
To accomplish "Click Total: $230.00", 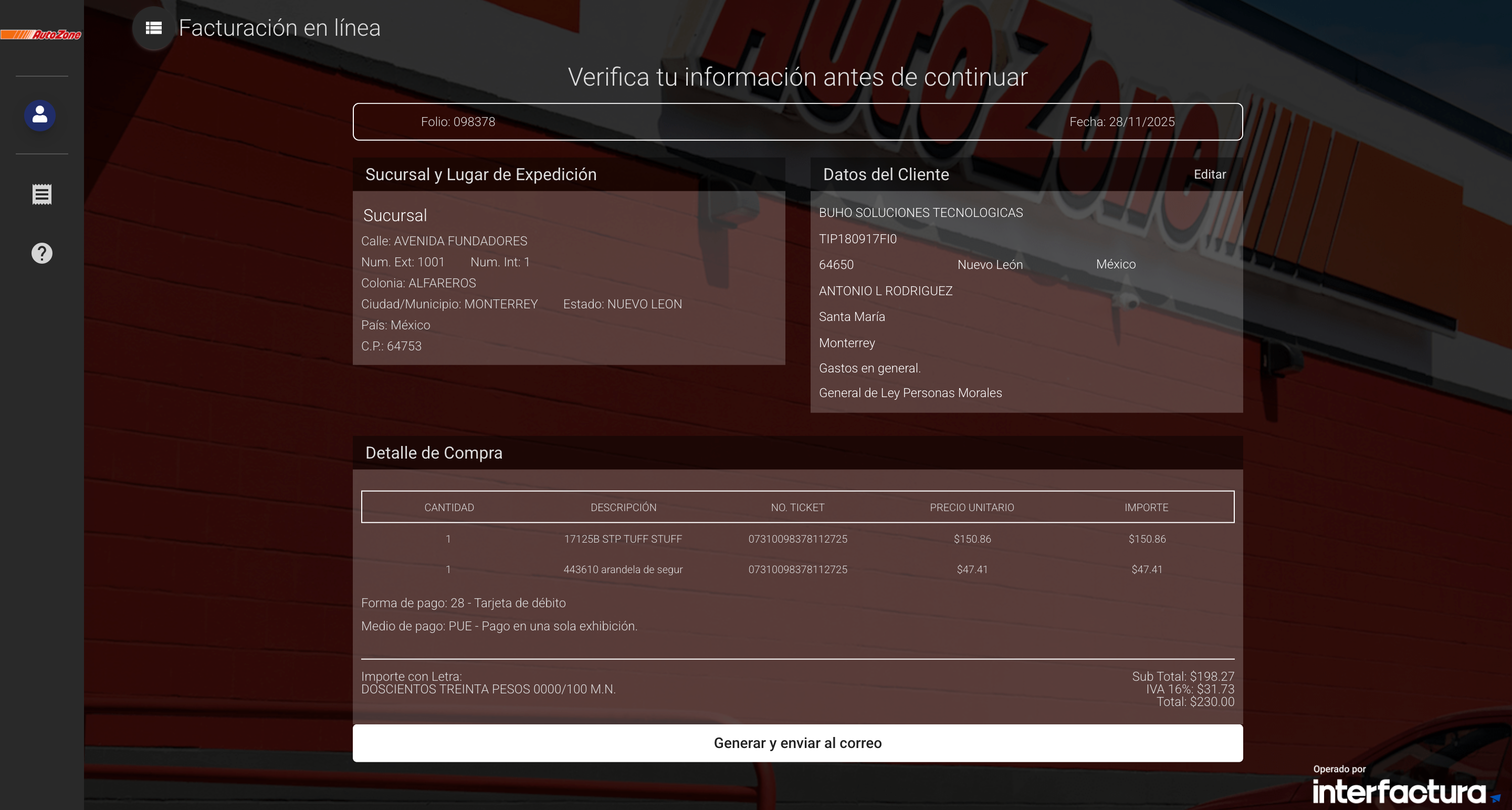I will pos(1195,702).
